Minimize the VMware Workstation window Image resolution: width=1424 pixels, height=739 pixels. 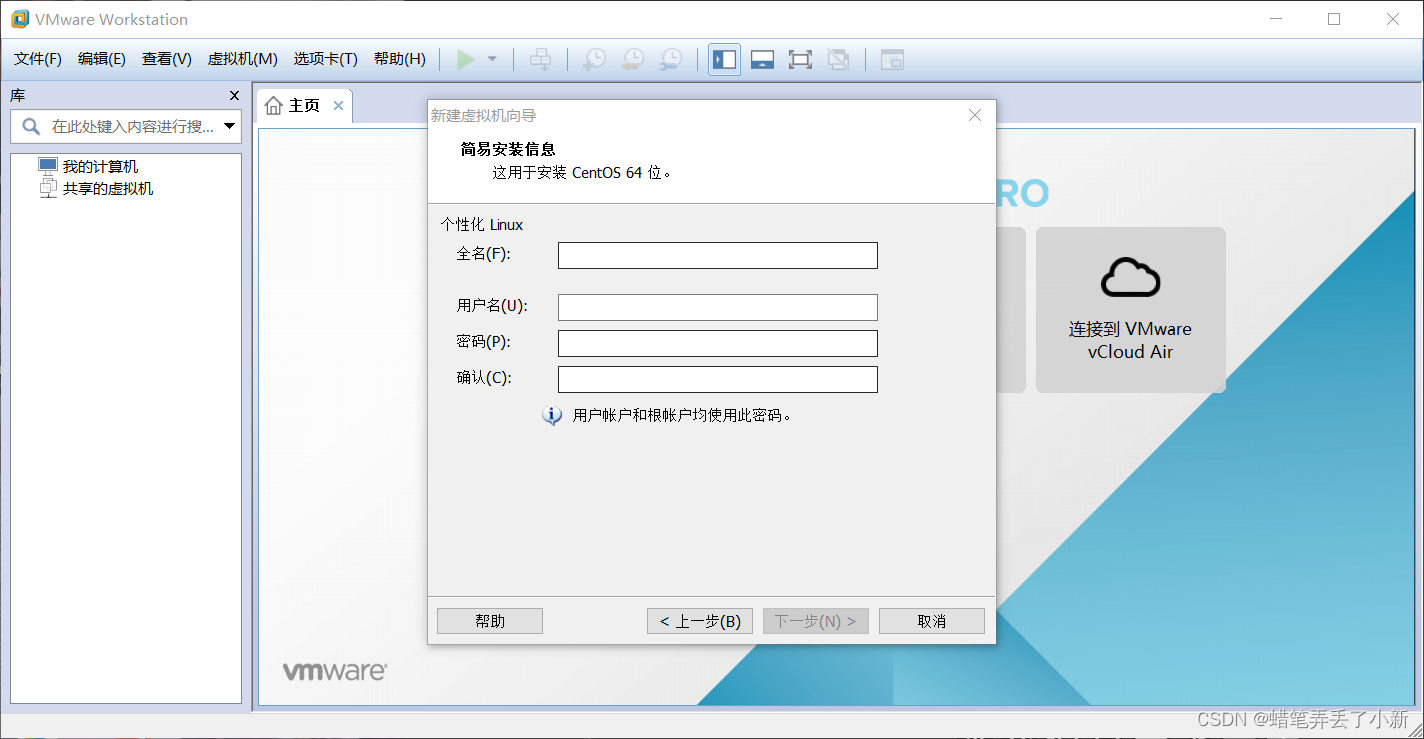coord(1276,19)
